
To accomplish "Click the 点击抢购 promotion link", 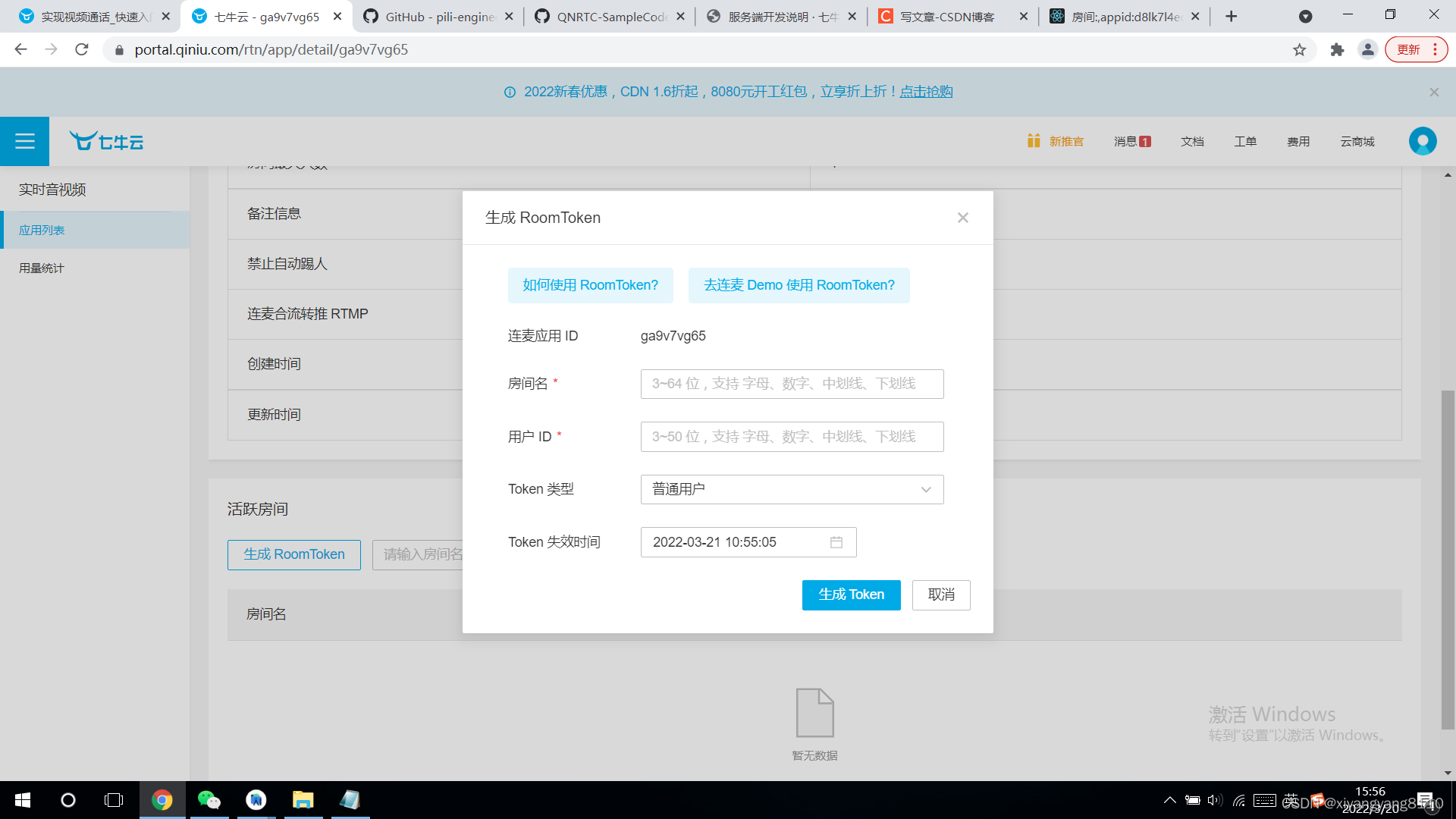I will [x=926, y=92].
